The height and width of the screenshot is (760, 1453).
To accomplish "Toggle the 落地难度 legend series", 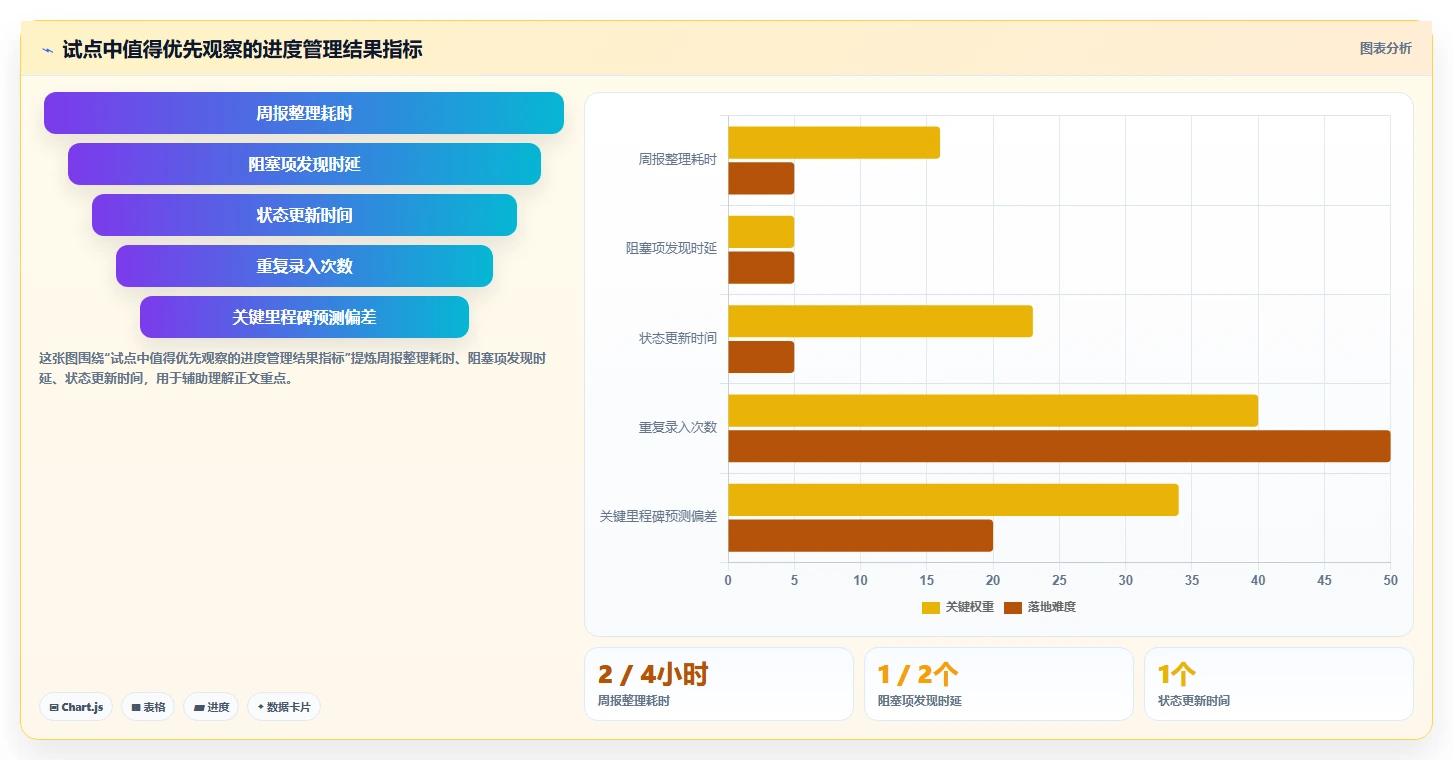I will 1040,607.
